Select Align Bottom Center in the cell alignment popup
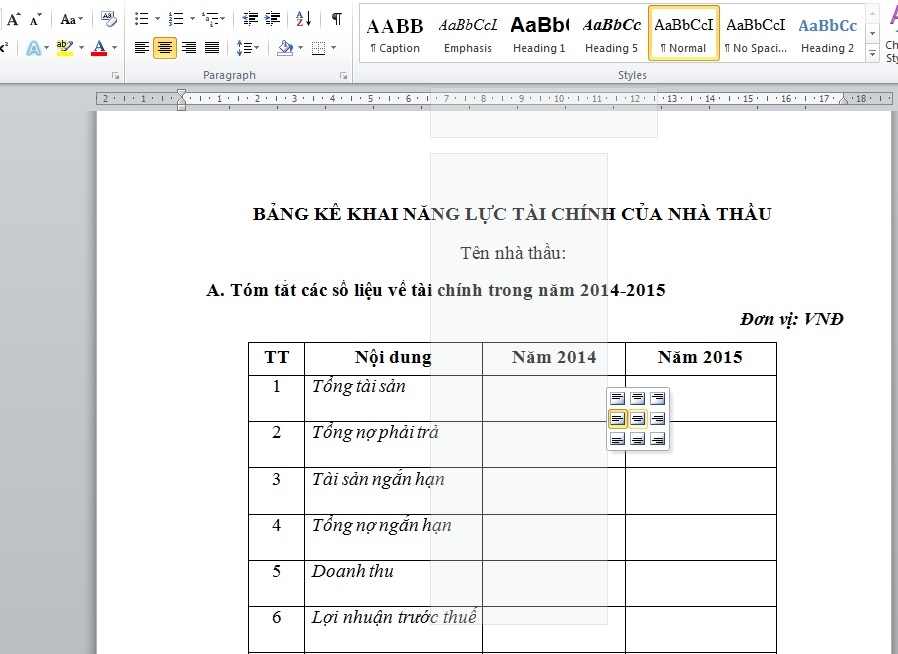The height and width of the screenshot is (654, 898). point(638,439)
